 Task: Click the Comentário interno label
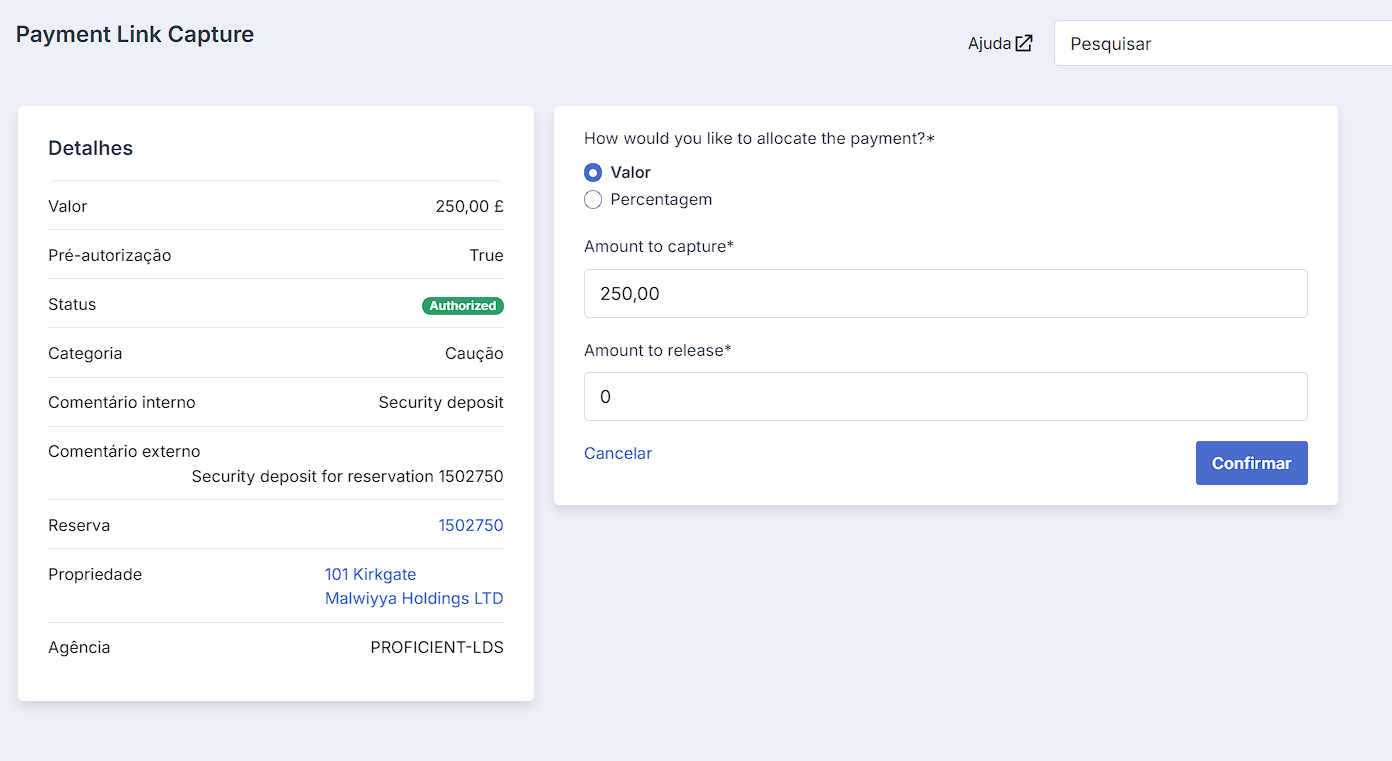(x=122, y=402)
